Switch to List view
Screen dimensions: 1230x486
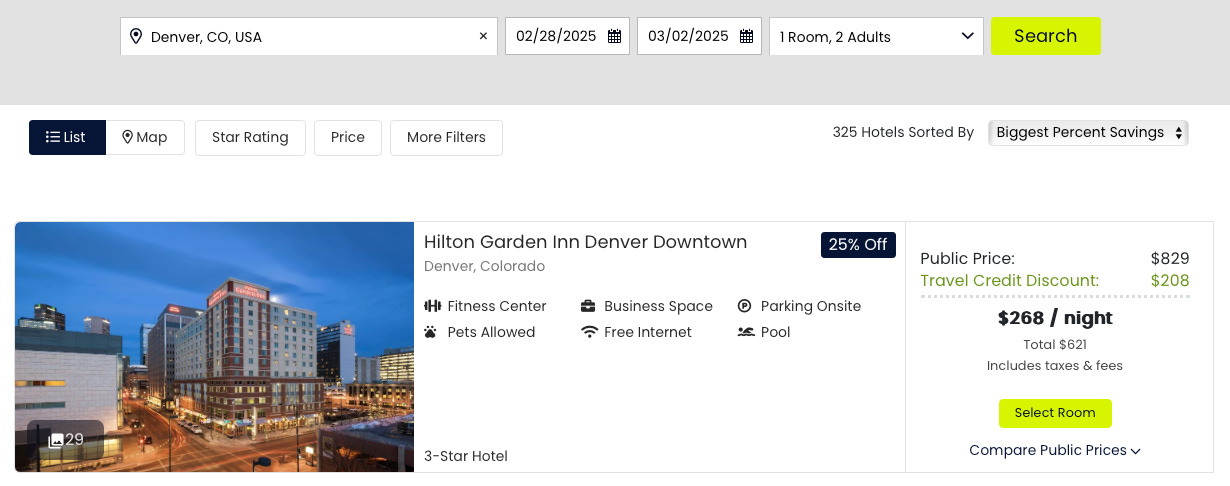pyautogui.click(x=67, y=138)
